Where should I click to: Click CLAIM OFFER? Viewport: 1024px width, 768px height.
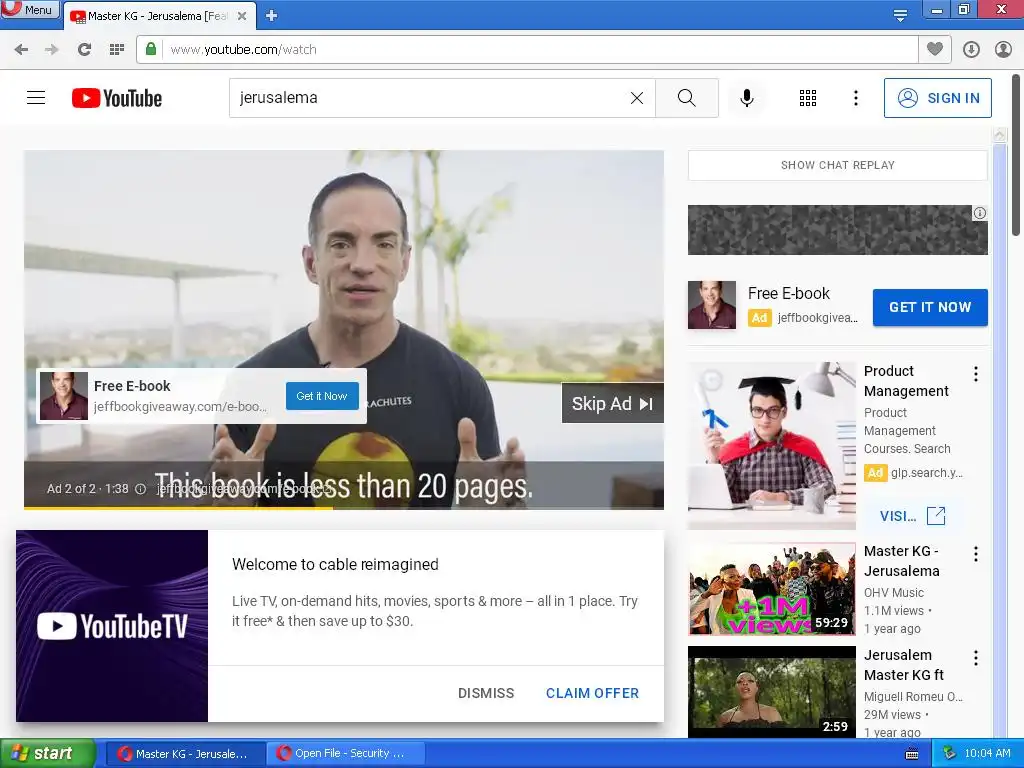pos(592,693)
